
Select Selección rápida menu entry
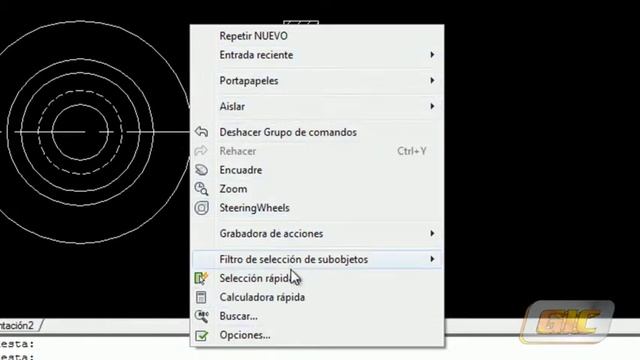[317, 278]
